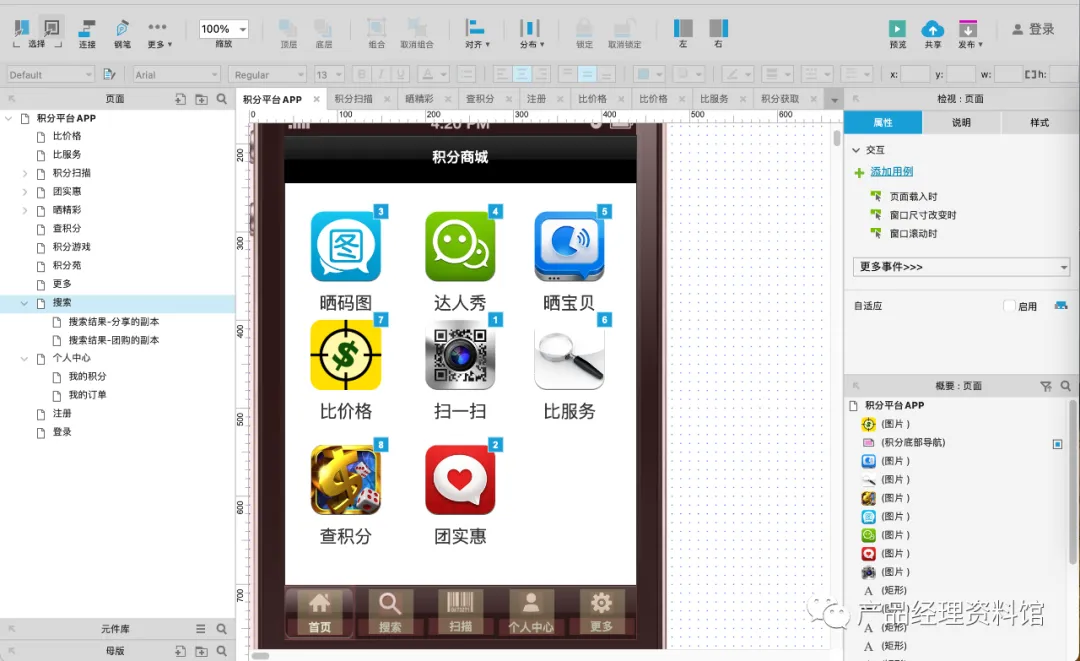Click the 锁定 lock icon
This screenshot has height=661, width=1080.
[584, 28]
